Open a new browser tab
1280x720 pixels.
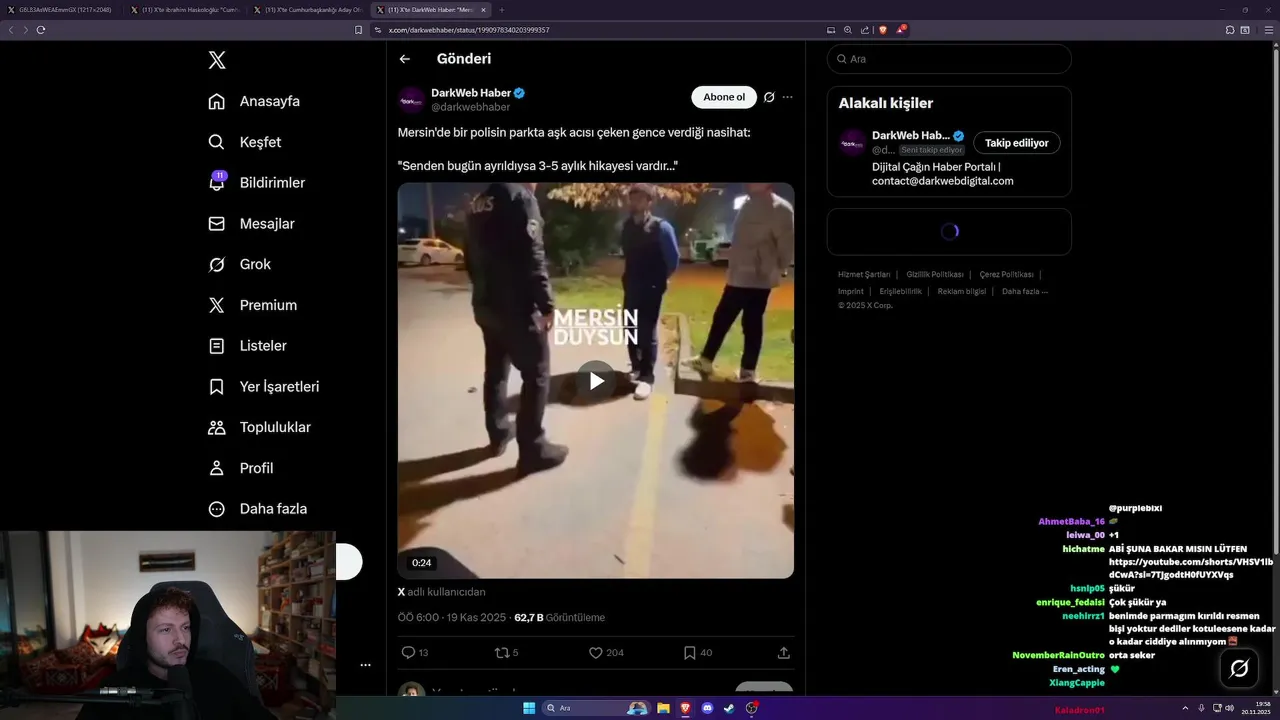[x=502, y=9]
